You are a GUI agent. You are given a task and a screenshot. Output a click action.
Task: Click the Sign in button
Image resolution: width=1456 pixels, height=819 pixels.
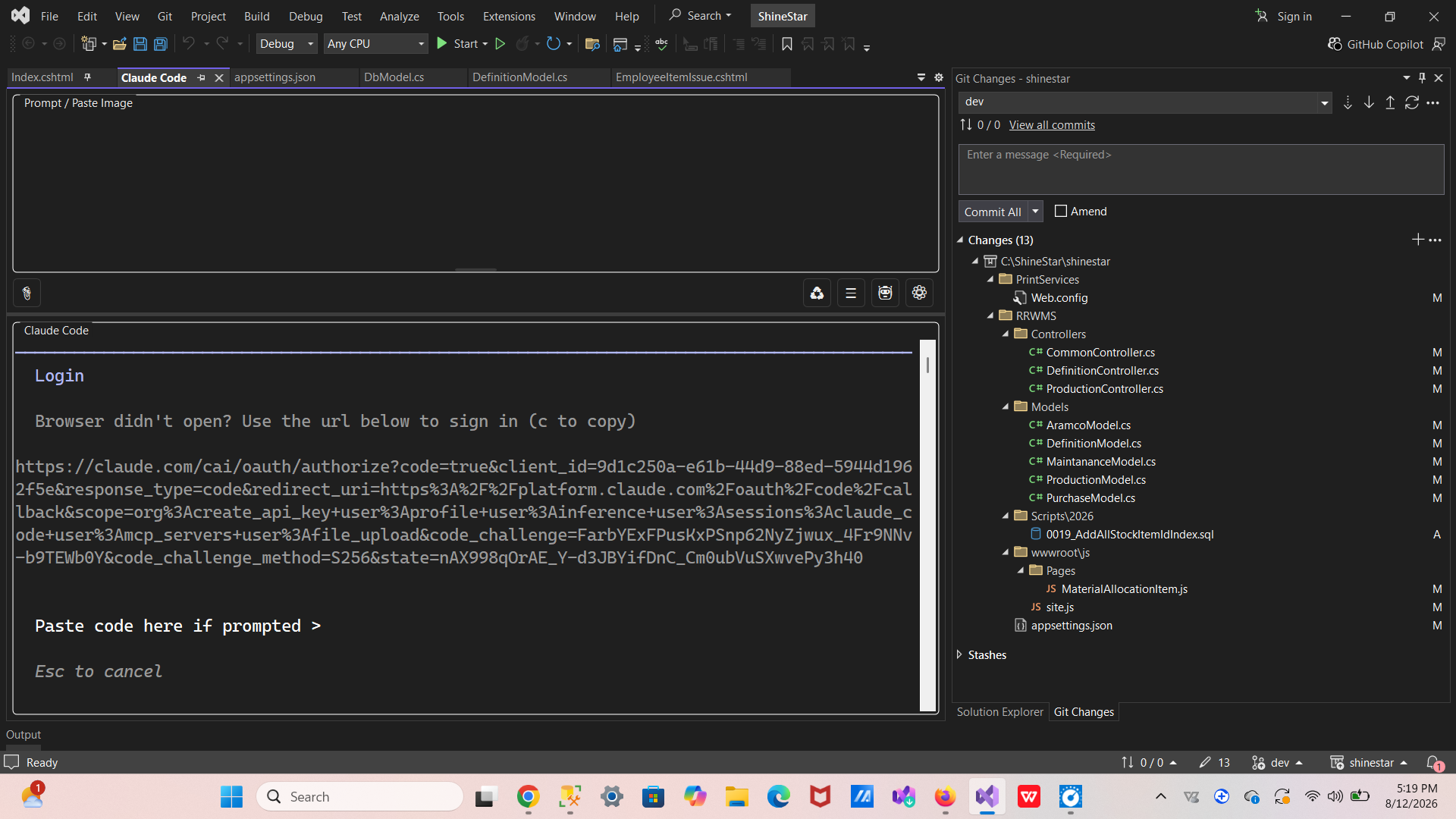point(1283,16)
